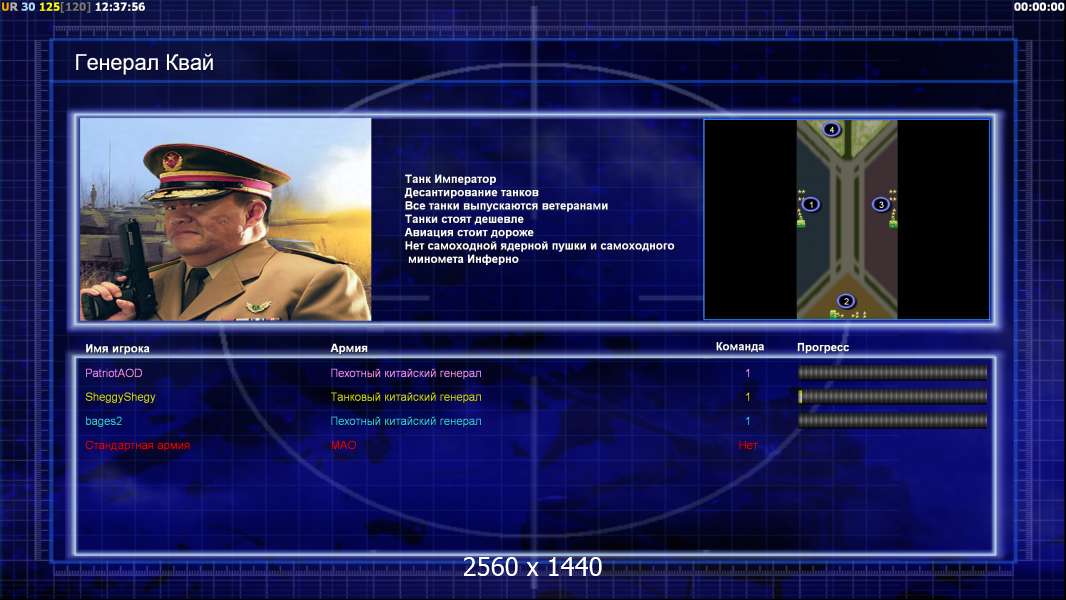Screen dimensions: 1066x600
Task: Click the 'Армия' column header
Action: [349, 348]
